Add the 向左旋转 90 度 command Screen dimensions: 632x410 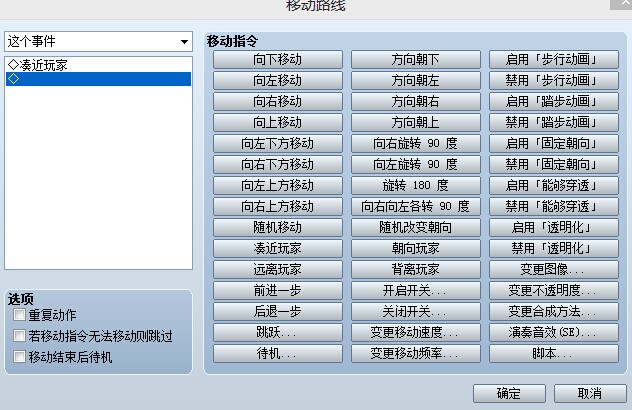(416, 164)
